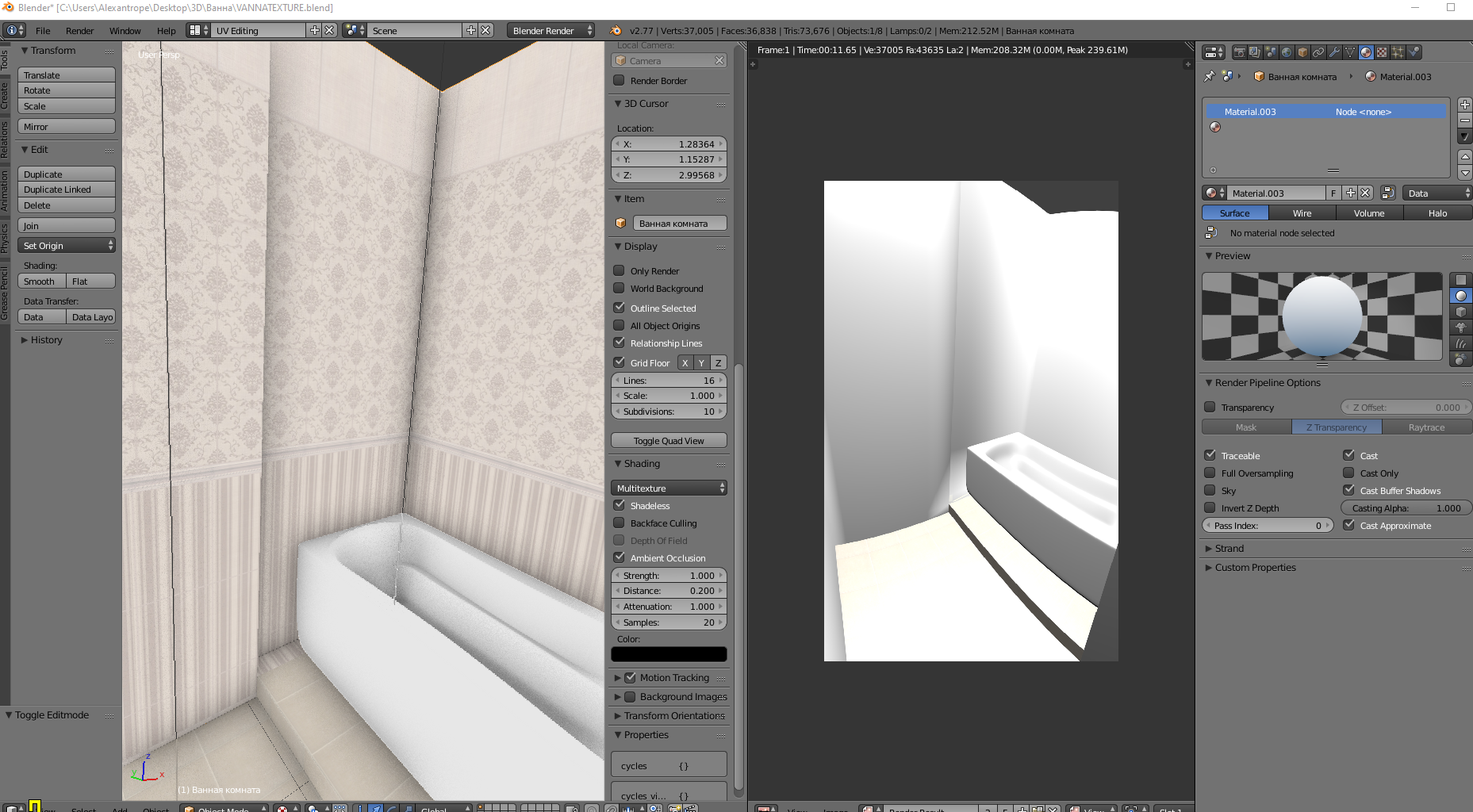Image resolution: width=1473 pixels, height=812 pixels.
Task: Open the Particles properties tab (sparkles icon)
Action: [1398, 52]
